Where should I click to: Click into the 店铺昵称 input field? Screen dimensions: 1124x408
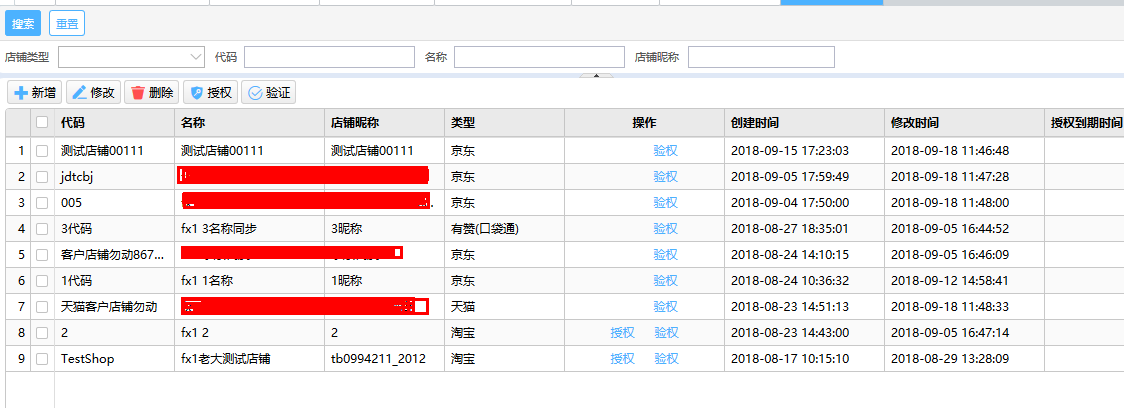click(x=760, y=57)
